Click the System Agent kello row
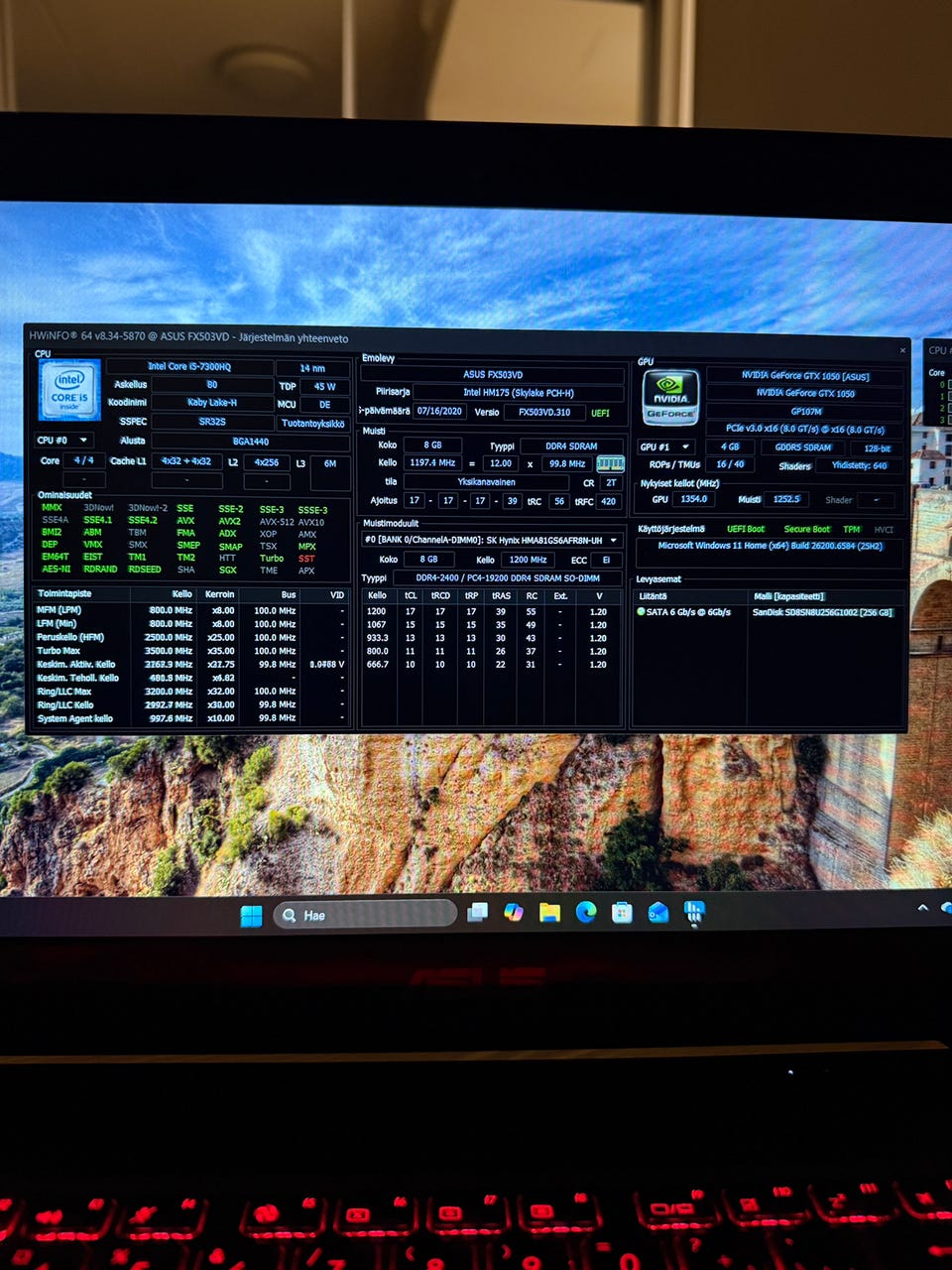This screenshot has width=952, height=1270. 191,718
